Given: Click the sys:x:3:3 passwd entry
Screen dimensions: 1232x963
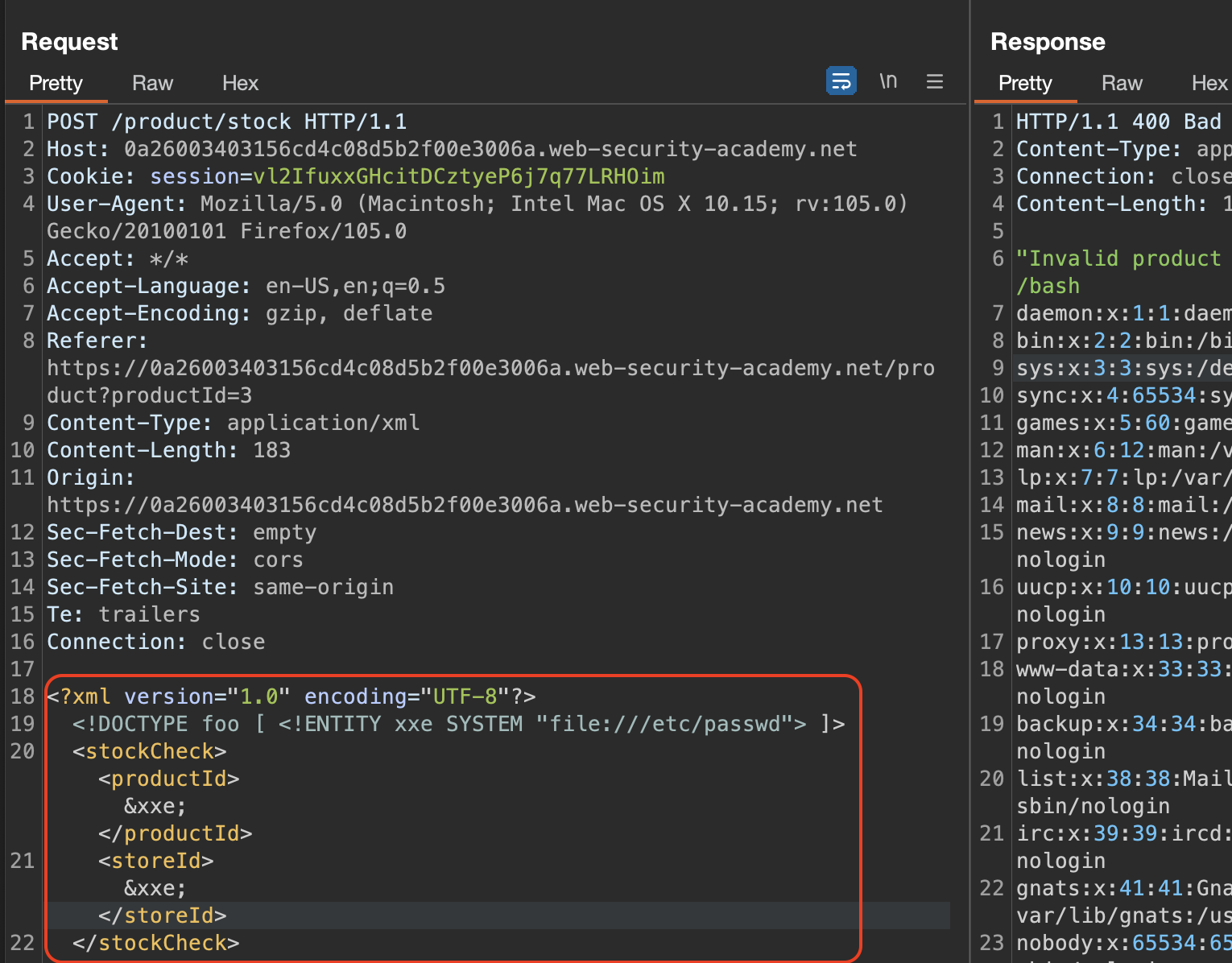Looking at the screenshot, I should (x=1124, y=369).
